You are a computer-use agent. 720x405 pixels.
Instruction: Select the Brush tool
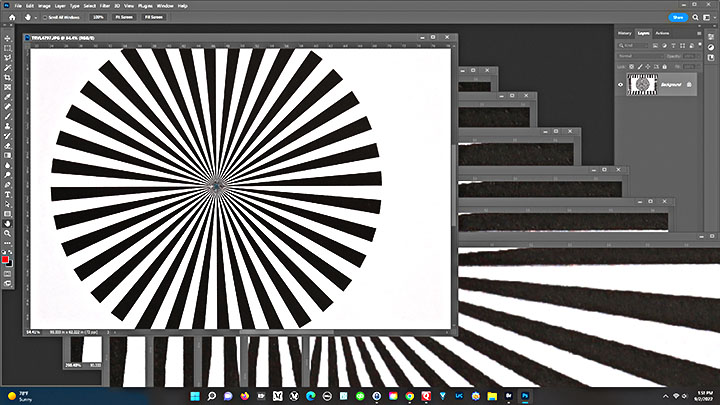coord(7,116)
